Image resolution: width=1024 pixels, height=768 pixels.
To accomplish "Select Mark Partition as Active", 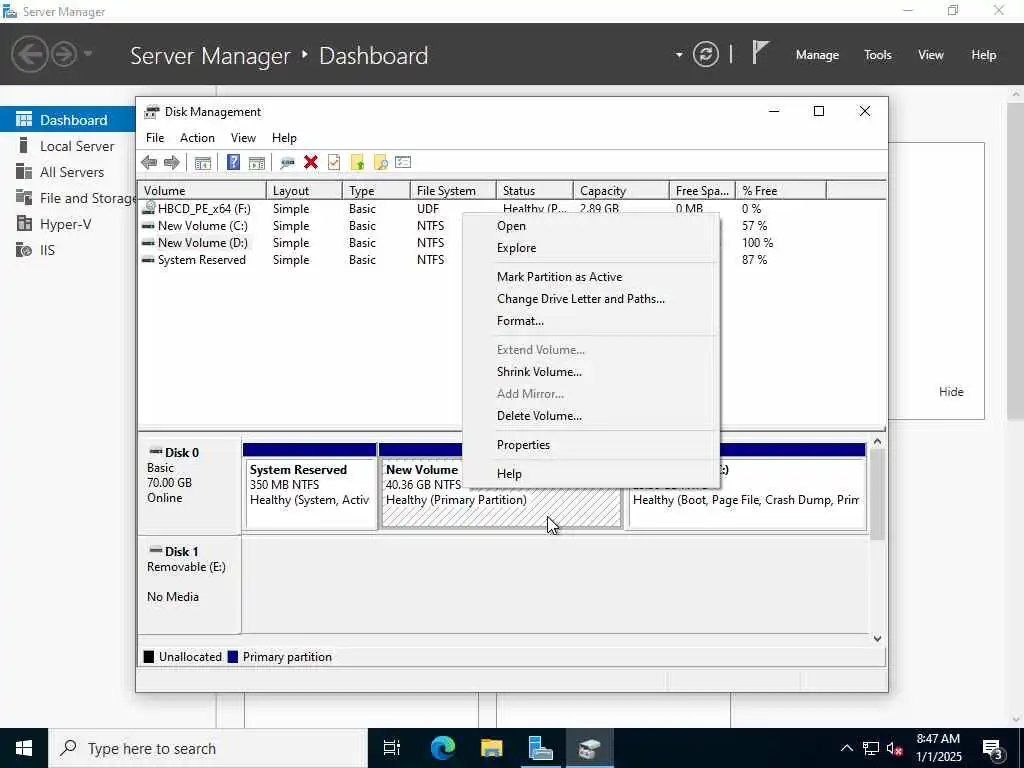I will click(x=560, y=277).
